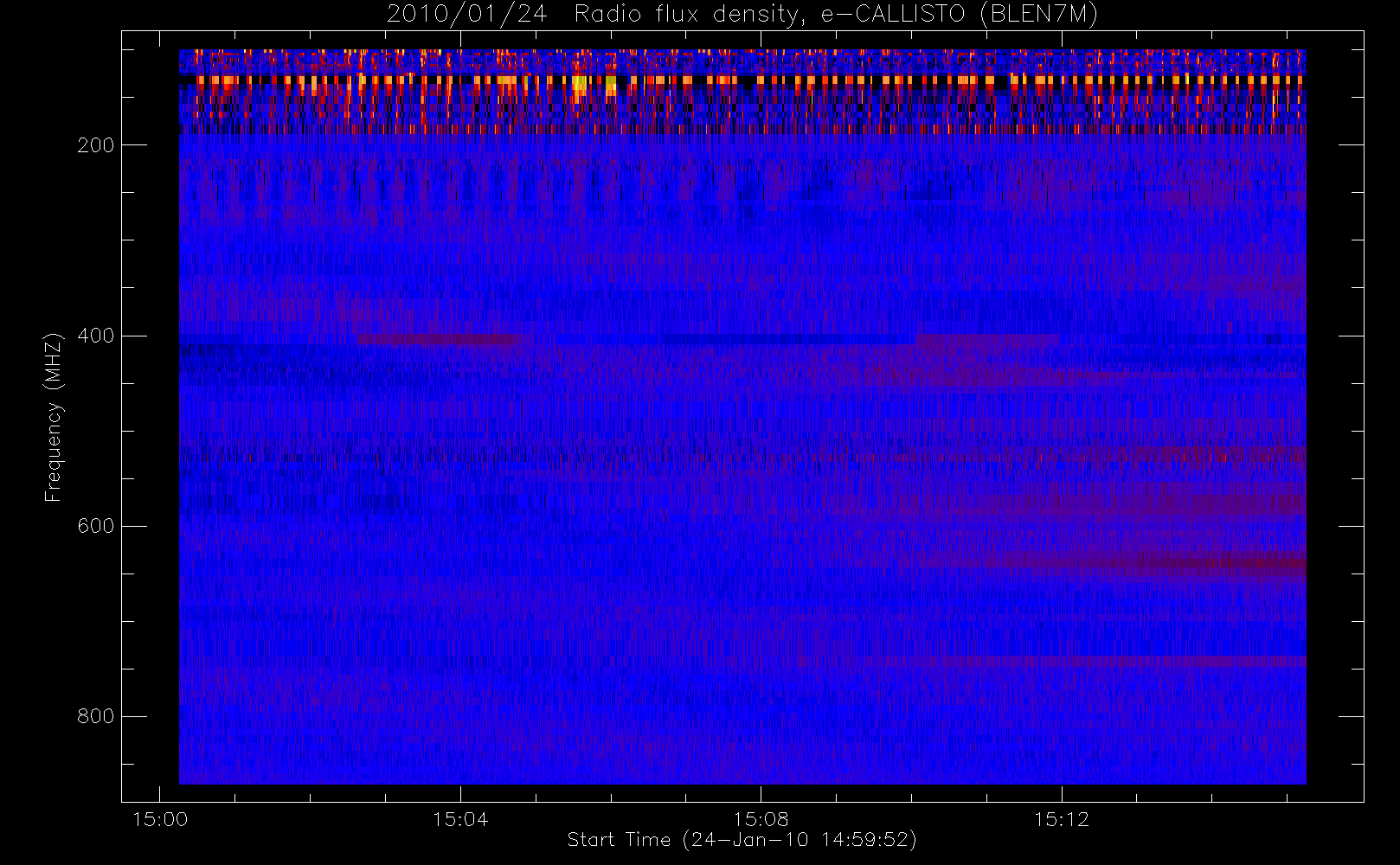Click the 'Start Time (24-Jan-10 14:59:52)' label

pos(742,840)
